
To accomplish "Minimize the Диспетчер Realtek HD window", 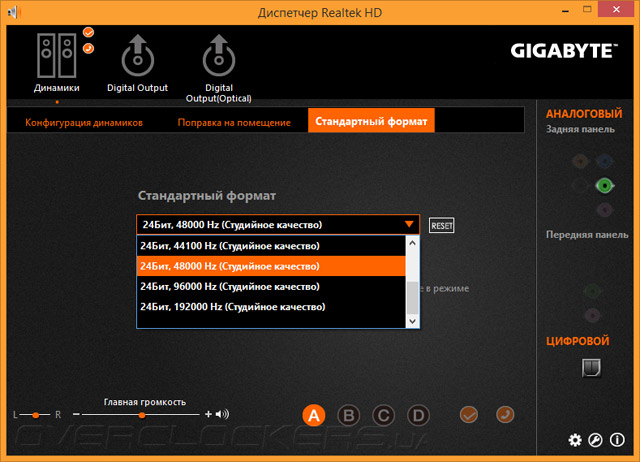I will point(565,11).
